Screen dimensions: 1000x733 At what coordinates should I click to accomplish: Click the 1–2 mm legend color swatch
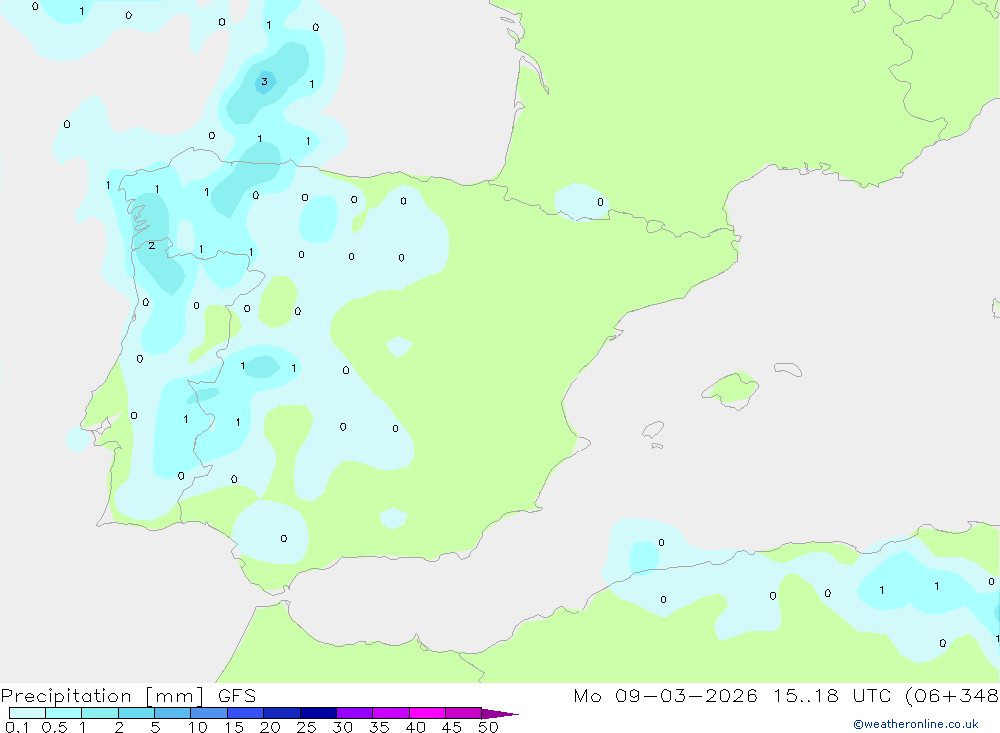[x=100, y=713]
